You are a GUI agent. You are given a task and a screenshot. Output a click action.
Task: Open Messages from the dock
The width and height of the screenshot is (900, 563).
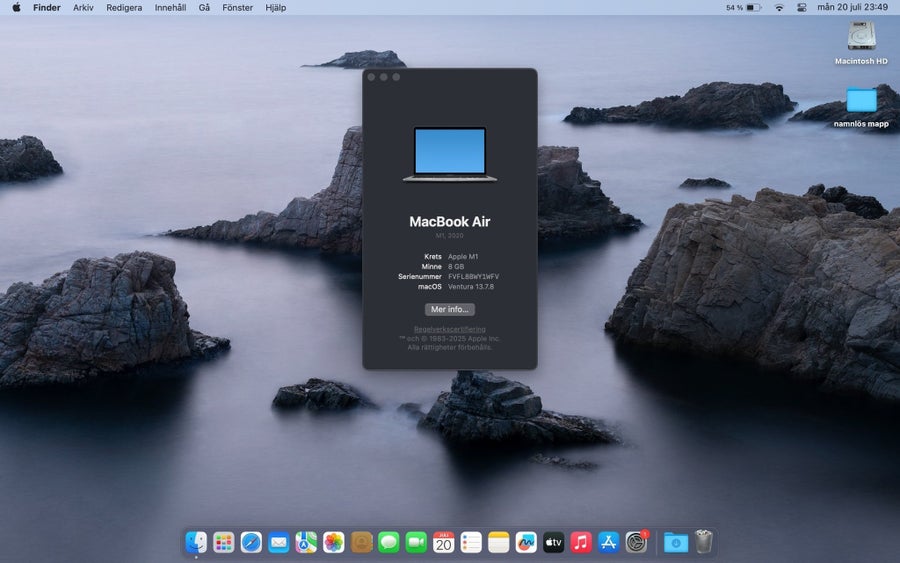pos(389,542)
